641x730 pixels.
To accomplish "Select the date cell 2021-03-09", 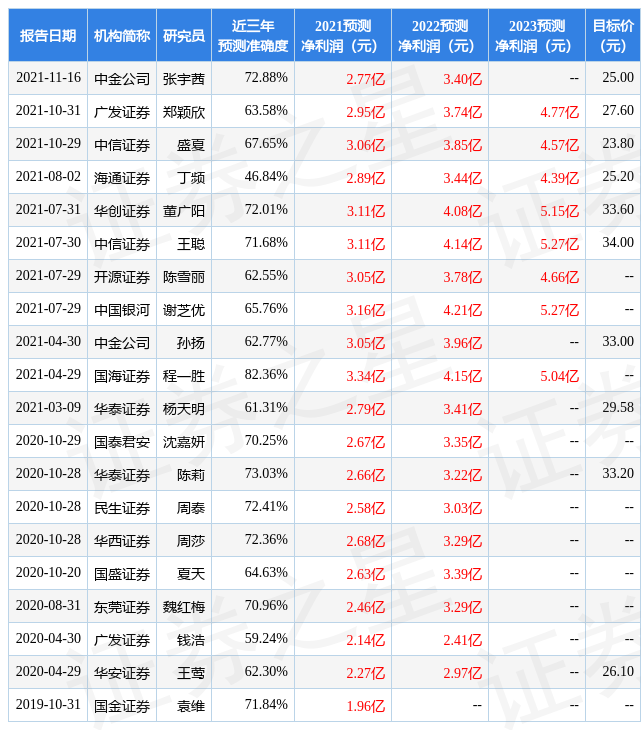I will coord(48,408).
